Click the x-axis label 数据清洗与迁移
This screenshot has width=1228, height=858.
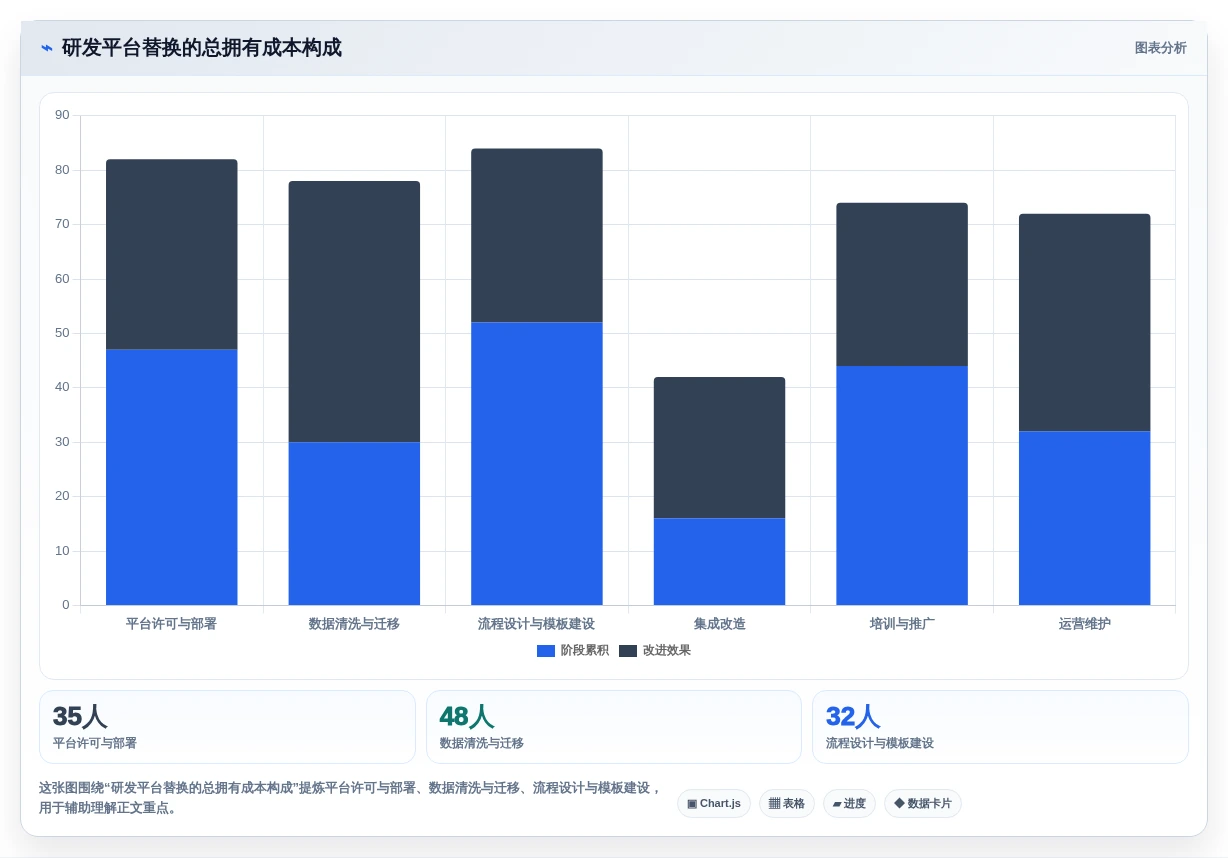(354, 624)
